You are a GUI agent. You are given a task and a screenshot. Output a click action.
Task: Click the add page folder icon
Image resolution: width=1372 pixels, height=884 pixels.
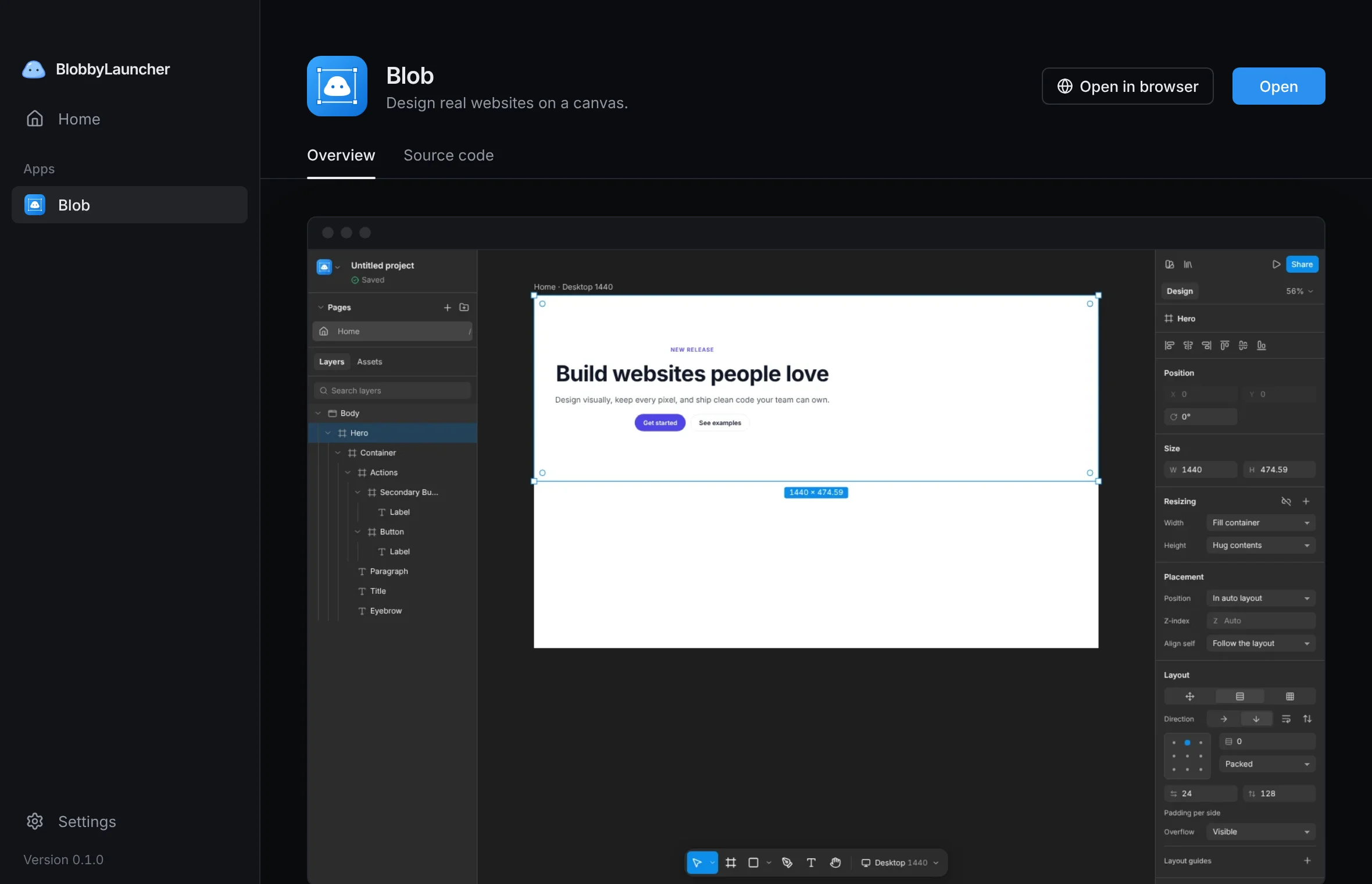point(464,307)
